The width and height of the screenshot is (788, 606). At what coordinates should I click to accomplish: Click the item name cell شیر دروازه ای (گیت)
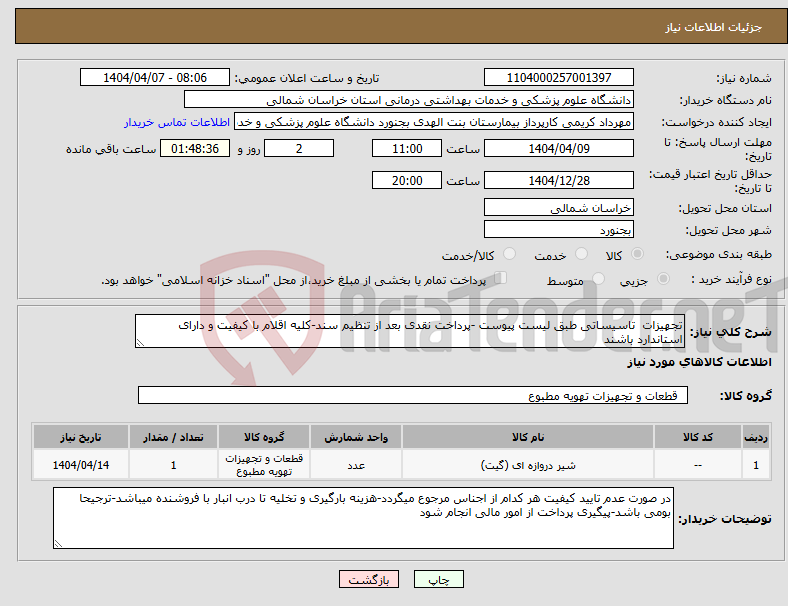click(528, 465)
